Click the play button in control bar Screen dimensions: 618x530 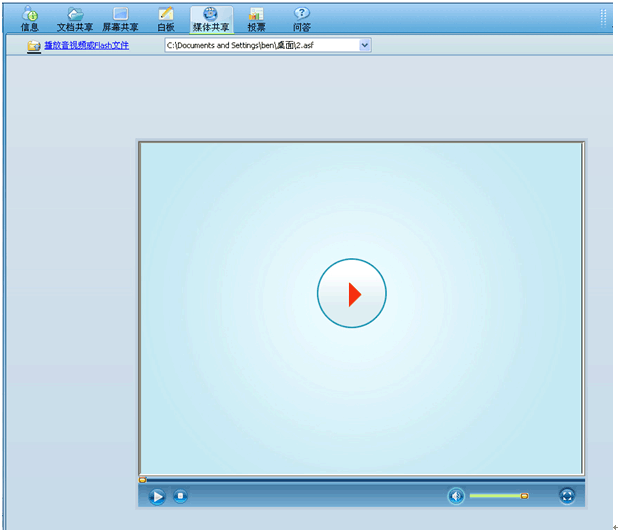pyautogui.click(x=157, y=497)
